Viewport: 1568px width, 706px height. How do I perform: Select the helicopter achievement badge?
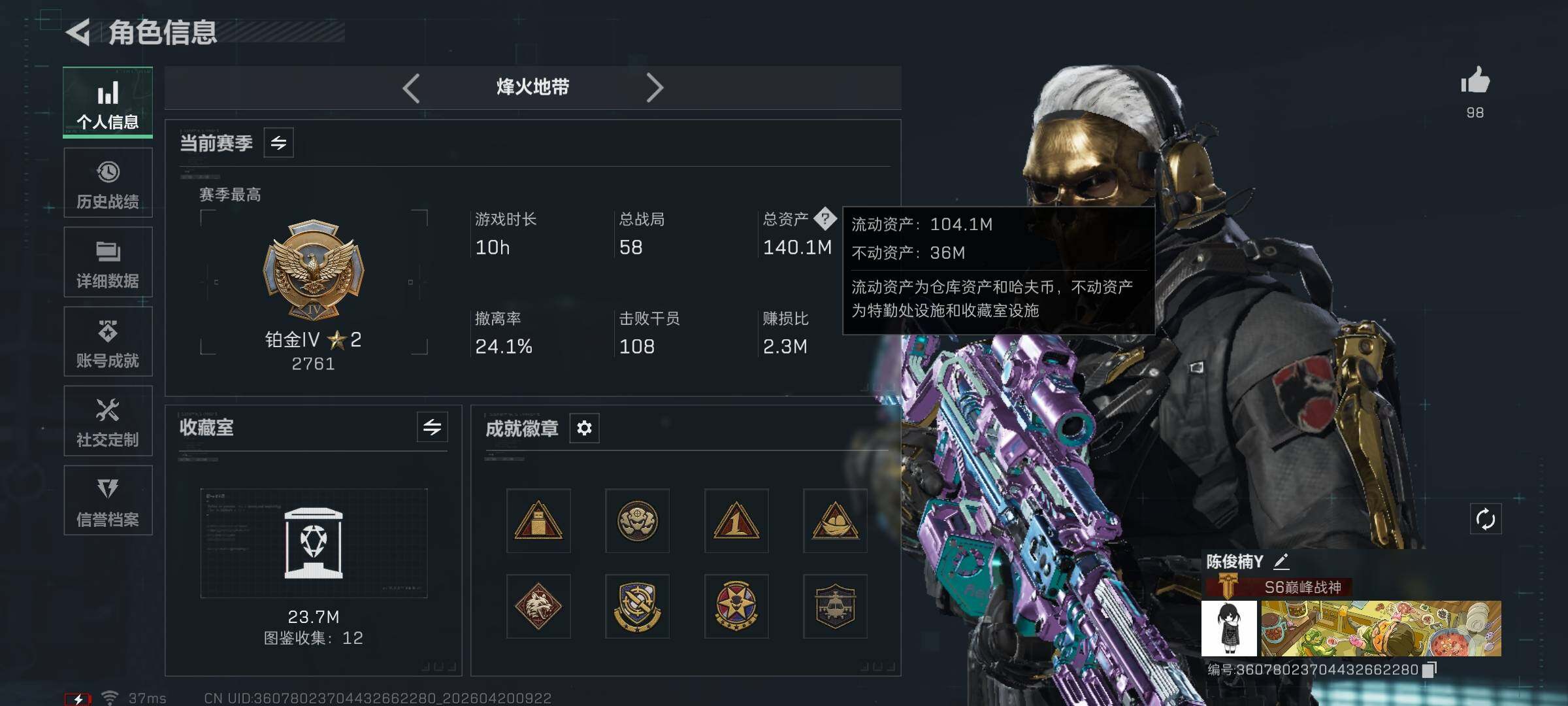835,606
